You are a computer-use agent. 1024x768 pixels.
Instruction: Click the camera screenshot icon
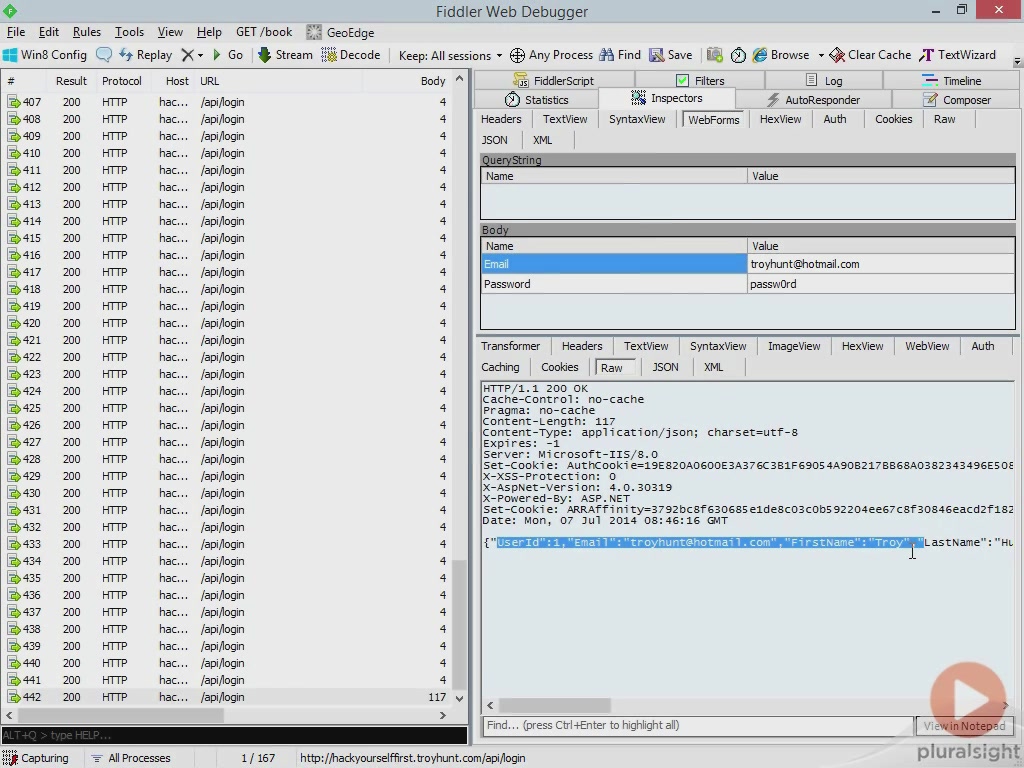point(715,55)
